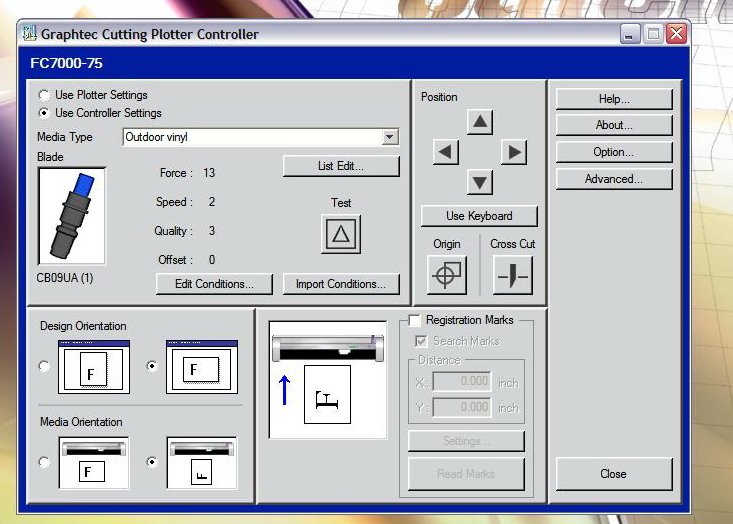The height and width of the screenshot is (524, 733).
Task: Move position down with the down arrow
Action: click(480, 182)
